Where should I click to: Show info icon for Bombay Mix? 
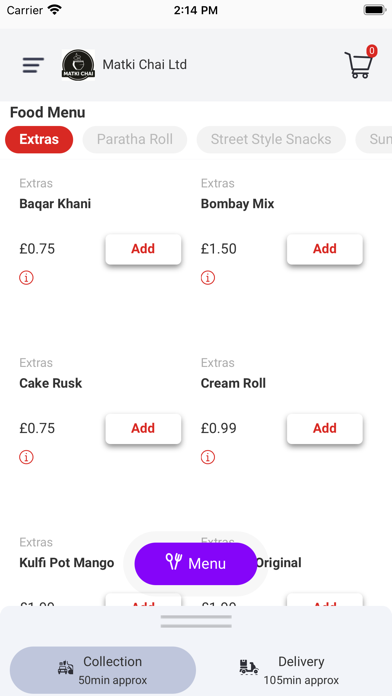208,278
